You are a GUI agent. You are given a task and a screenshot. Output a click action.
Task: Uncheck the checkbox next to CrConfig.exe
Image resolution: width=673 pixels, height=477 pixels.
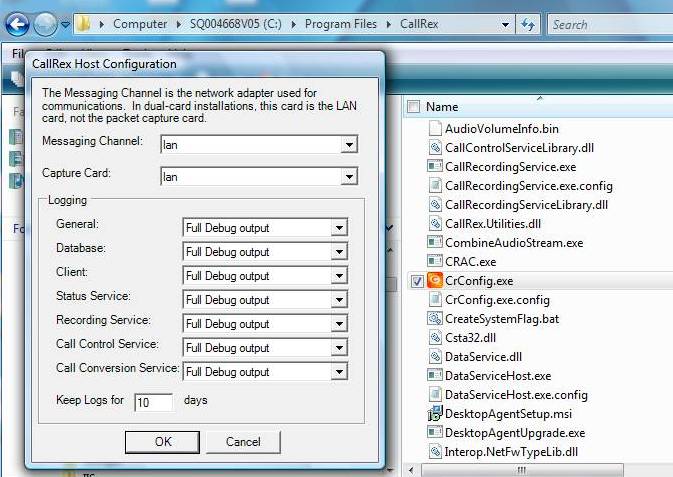point(417,281)
